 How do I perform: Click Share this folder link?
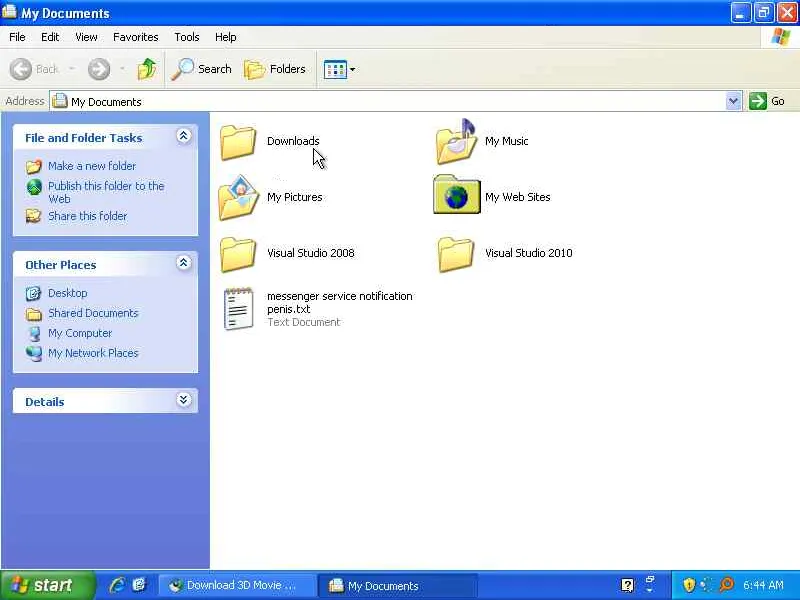click(87, 216)
